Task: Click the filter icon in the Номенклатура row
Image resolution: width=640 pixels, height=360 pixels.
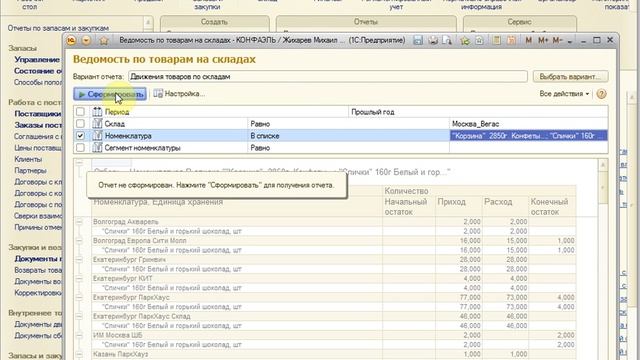Action: (x=97, y=136)
